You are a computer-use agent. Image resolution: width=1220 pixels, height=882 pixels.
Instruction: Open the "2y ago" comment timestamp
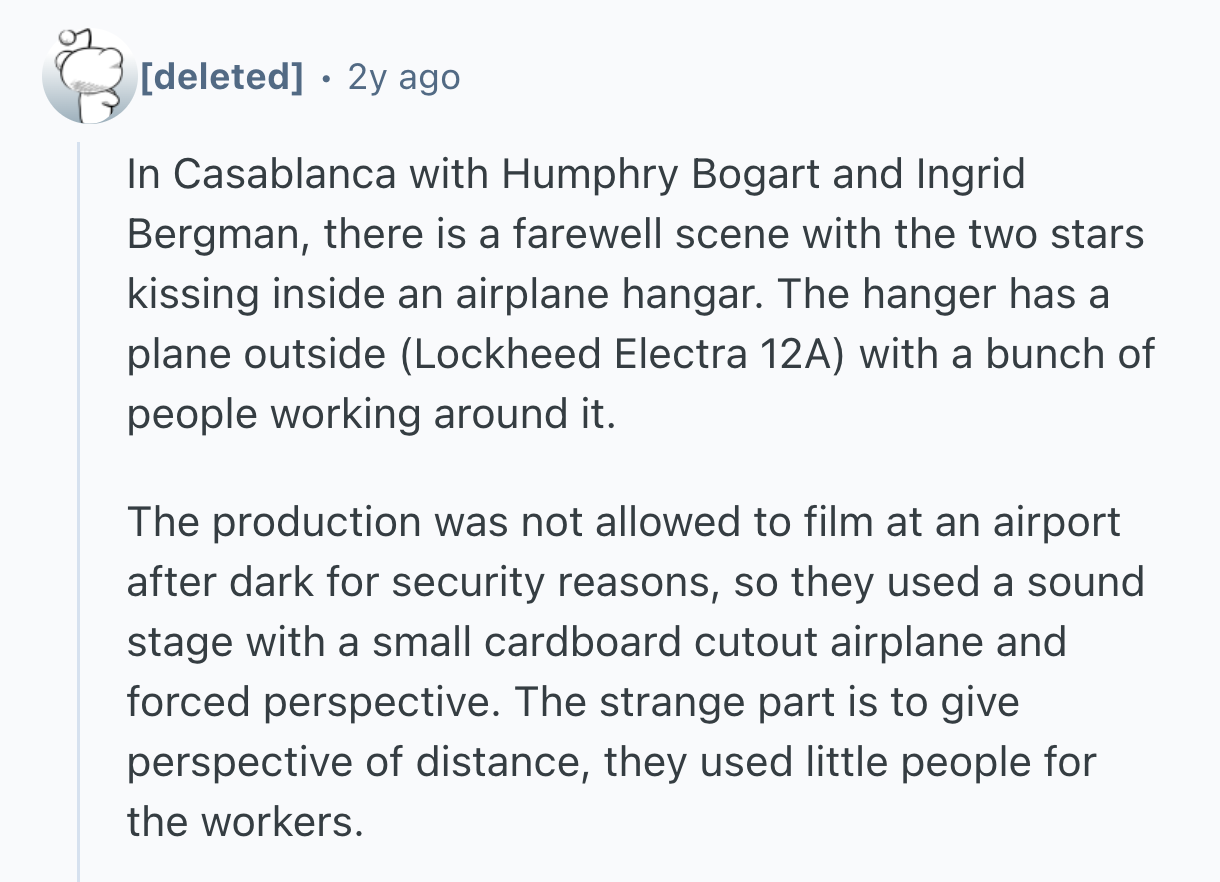coord(403,77)
